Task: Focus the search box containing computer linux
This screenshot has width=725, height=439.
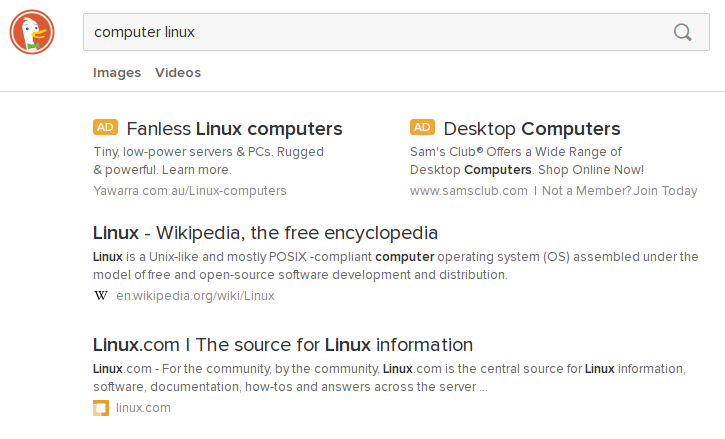Action: coord(396,32)
